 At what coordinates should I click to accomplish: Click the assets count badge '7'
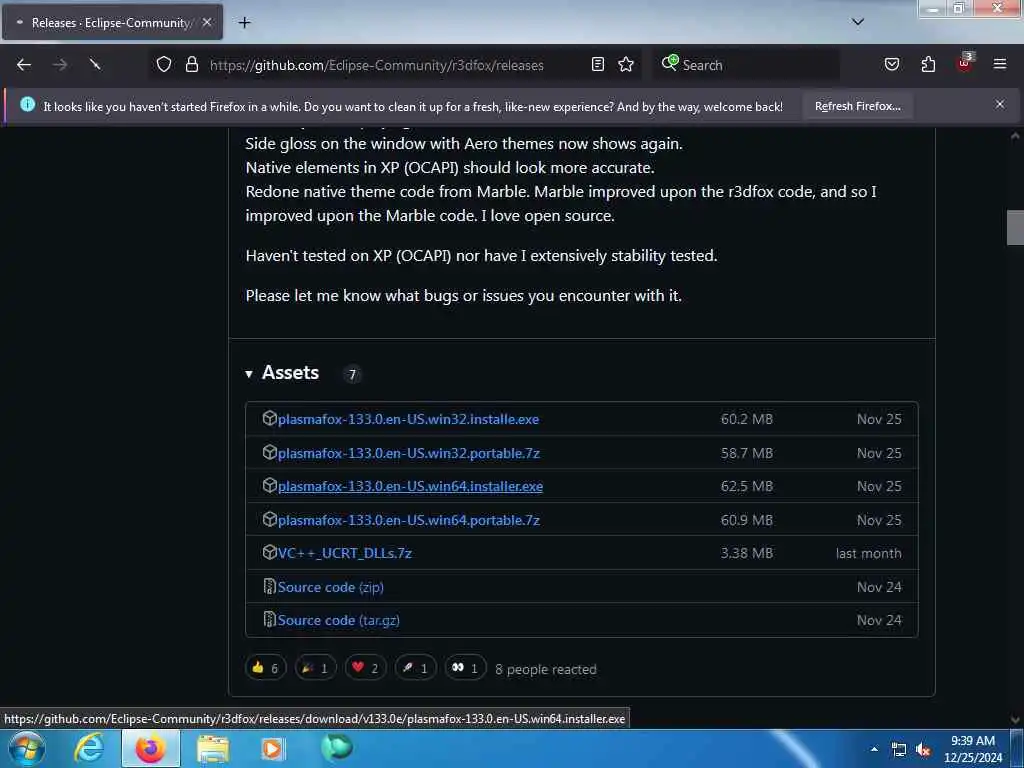coord(352,374)
